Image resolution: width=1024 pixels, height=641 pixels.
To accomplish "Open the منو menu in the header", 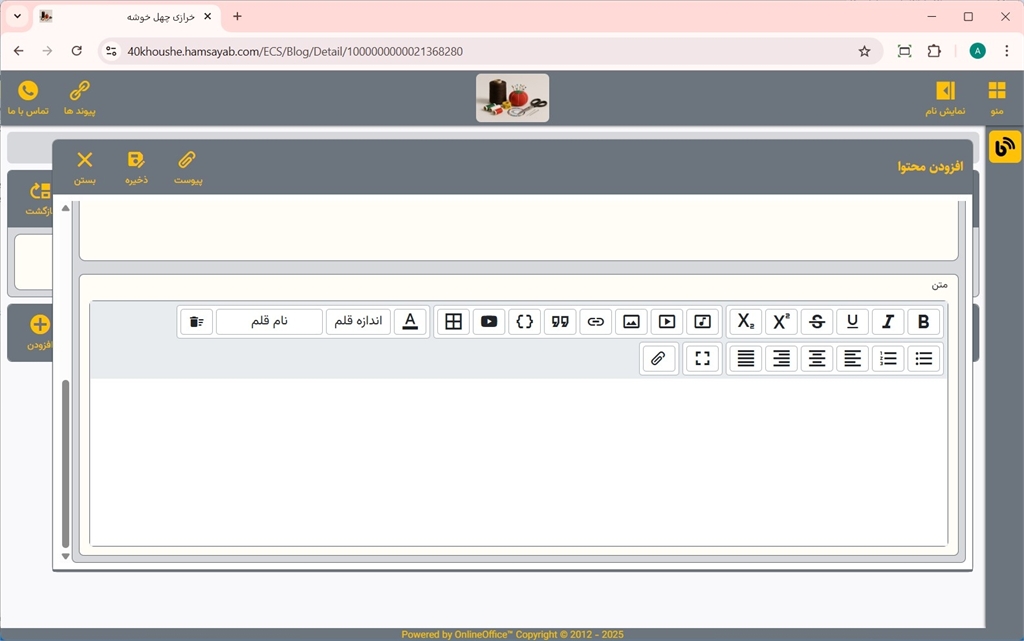I will tap(996, 98).
